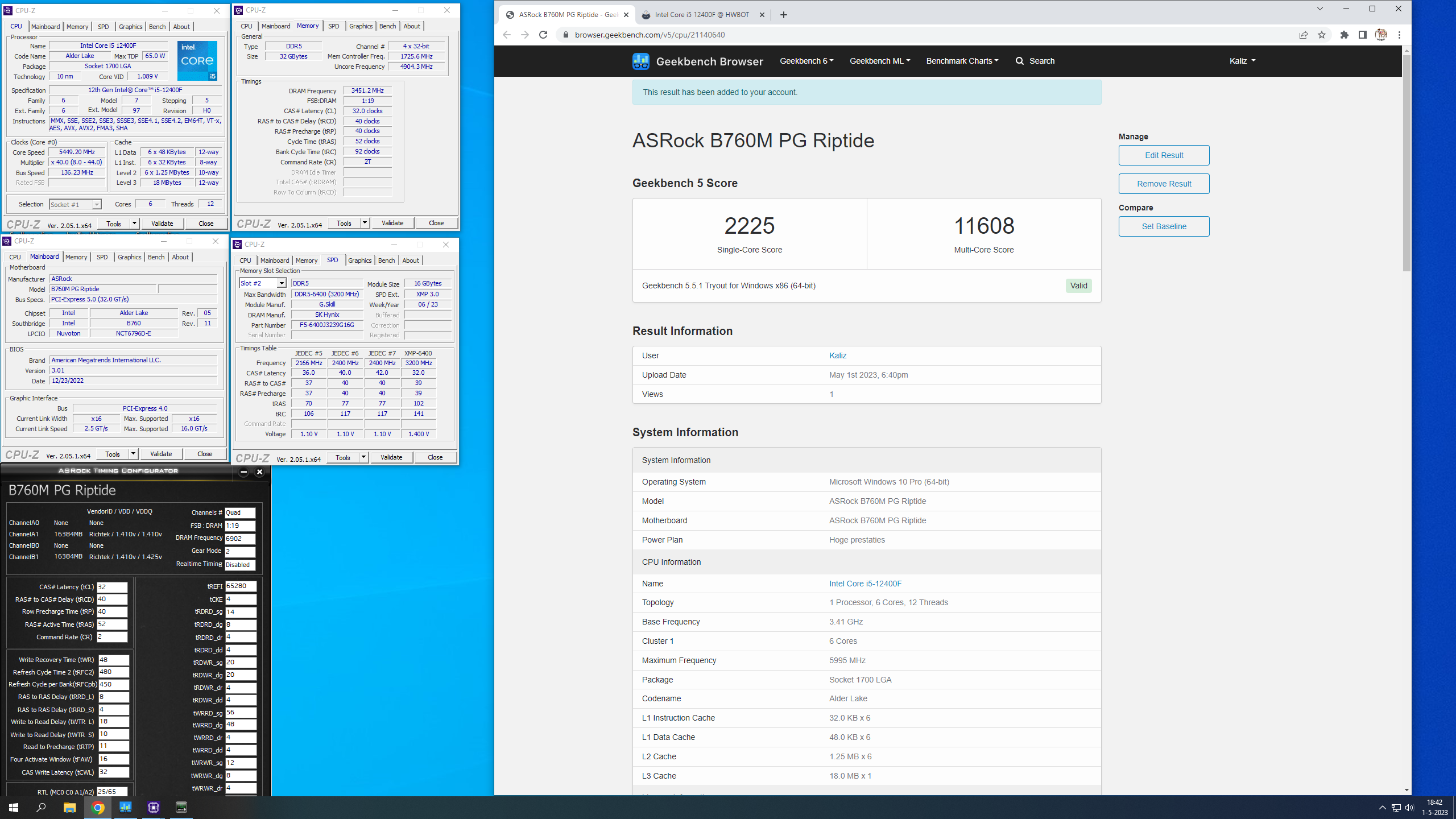Open Windows search from the taskbar
Viewport: 1456px width, 819px height.
pyautogui.click(x=41, y=807)
